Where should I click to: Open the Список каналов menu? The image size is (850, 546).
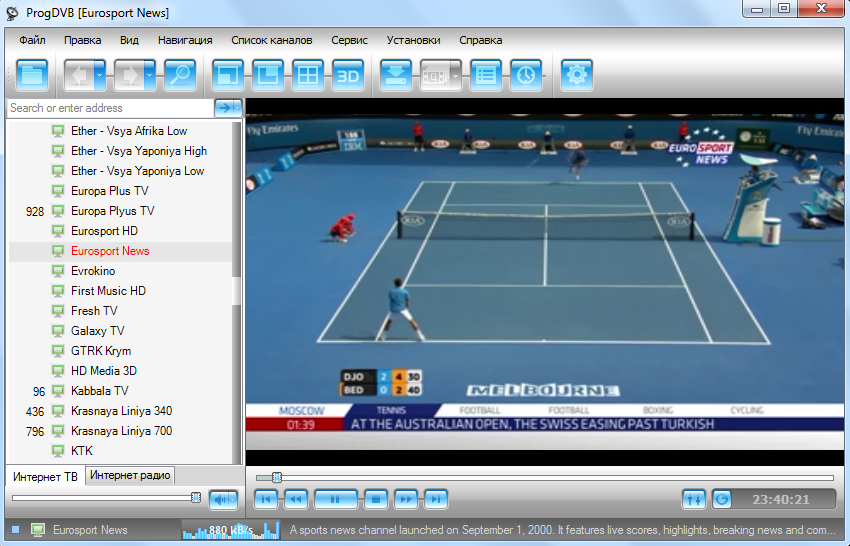[x=272, y=40]
